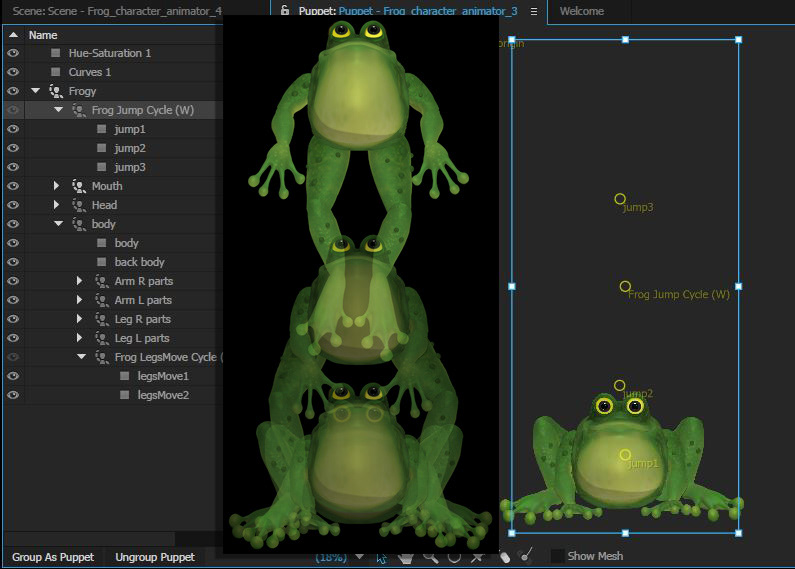This screenshot has width=795, height=569.
Task: Click the Group As Puppet button
Action: point(53,557)
